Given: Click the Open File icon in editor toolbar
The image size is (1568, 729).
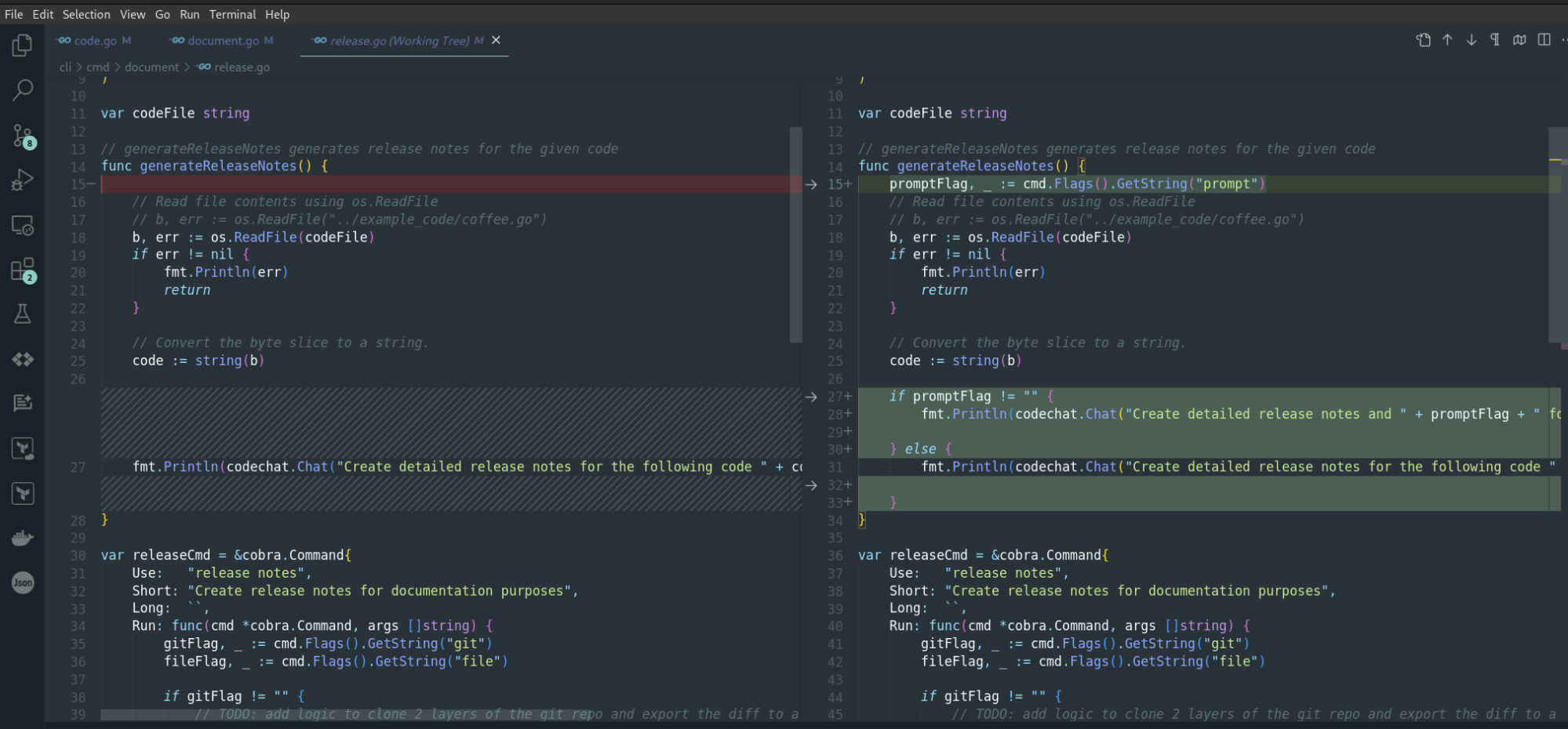Looking at the screenshot, I should pyautogui.click(x=1423, y=40).
